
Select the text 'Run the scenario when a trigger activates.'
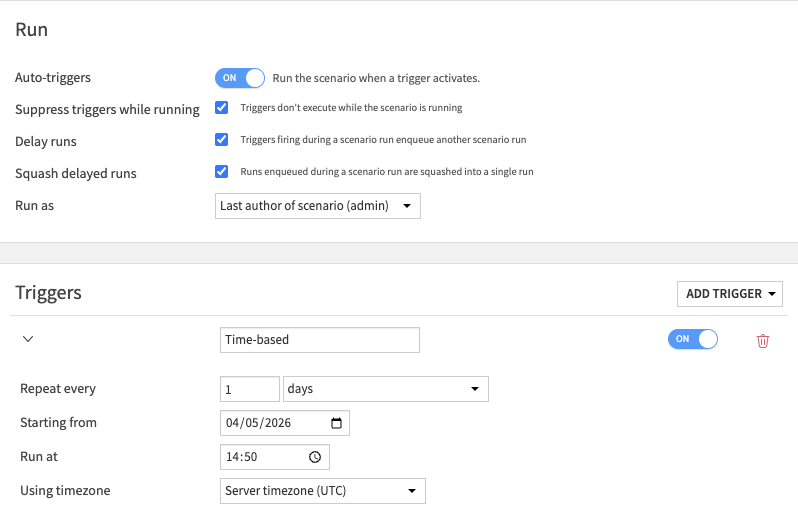click(376, 78)
